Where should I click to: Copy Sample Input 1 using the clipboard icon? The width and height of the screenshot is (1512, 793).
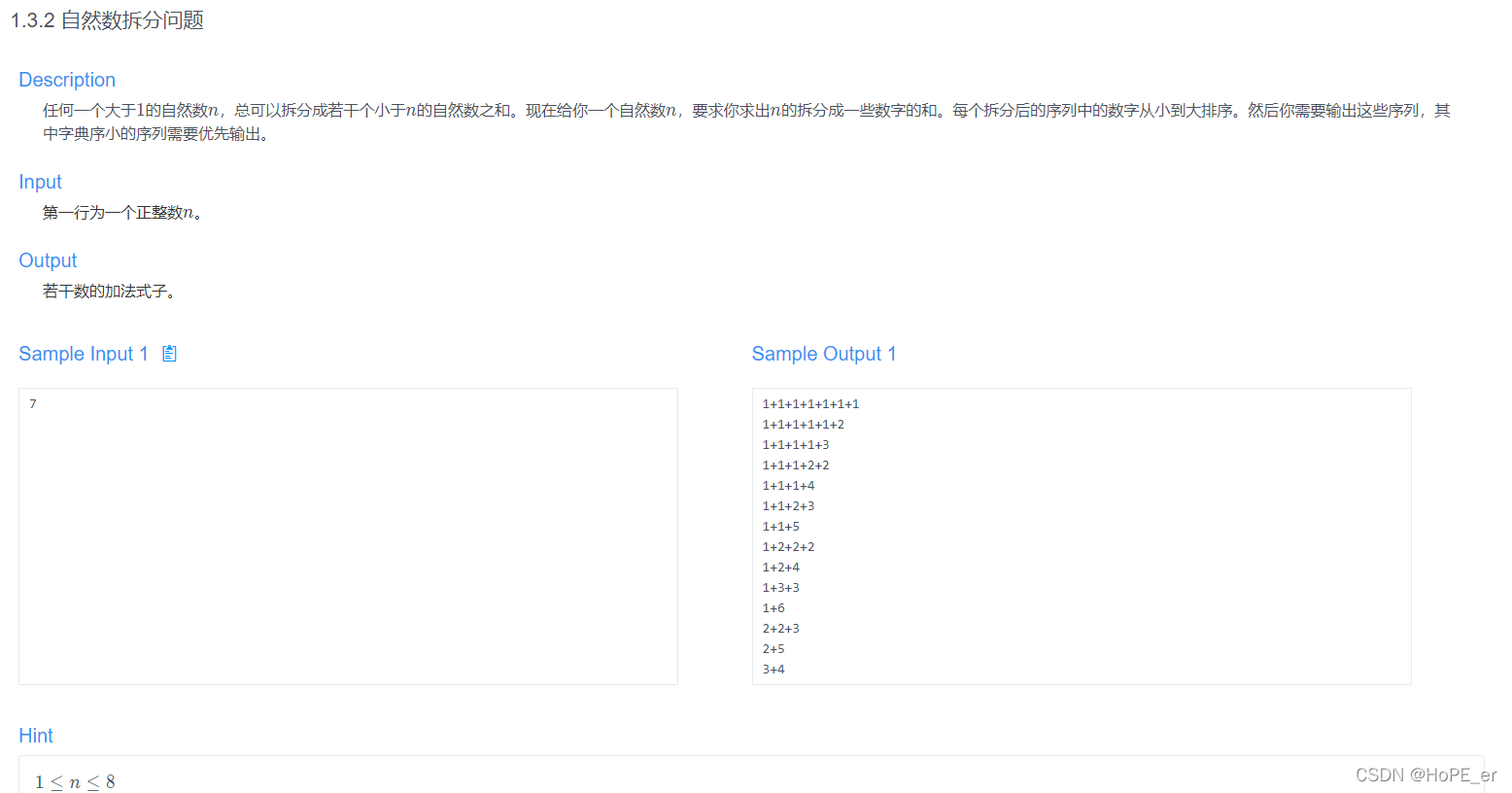point(169,354)
